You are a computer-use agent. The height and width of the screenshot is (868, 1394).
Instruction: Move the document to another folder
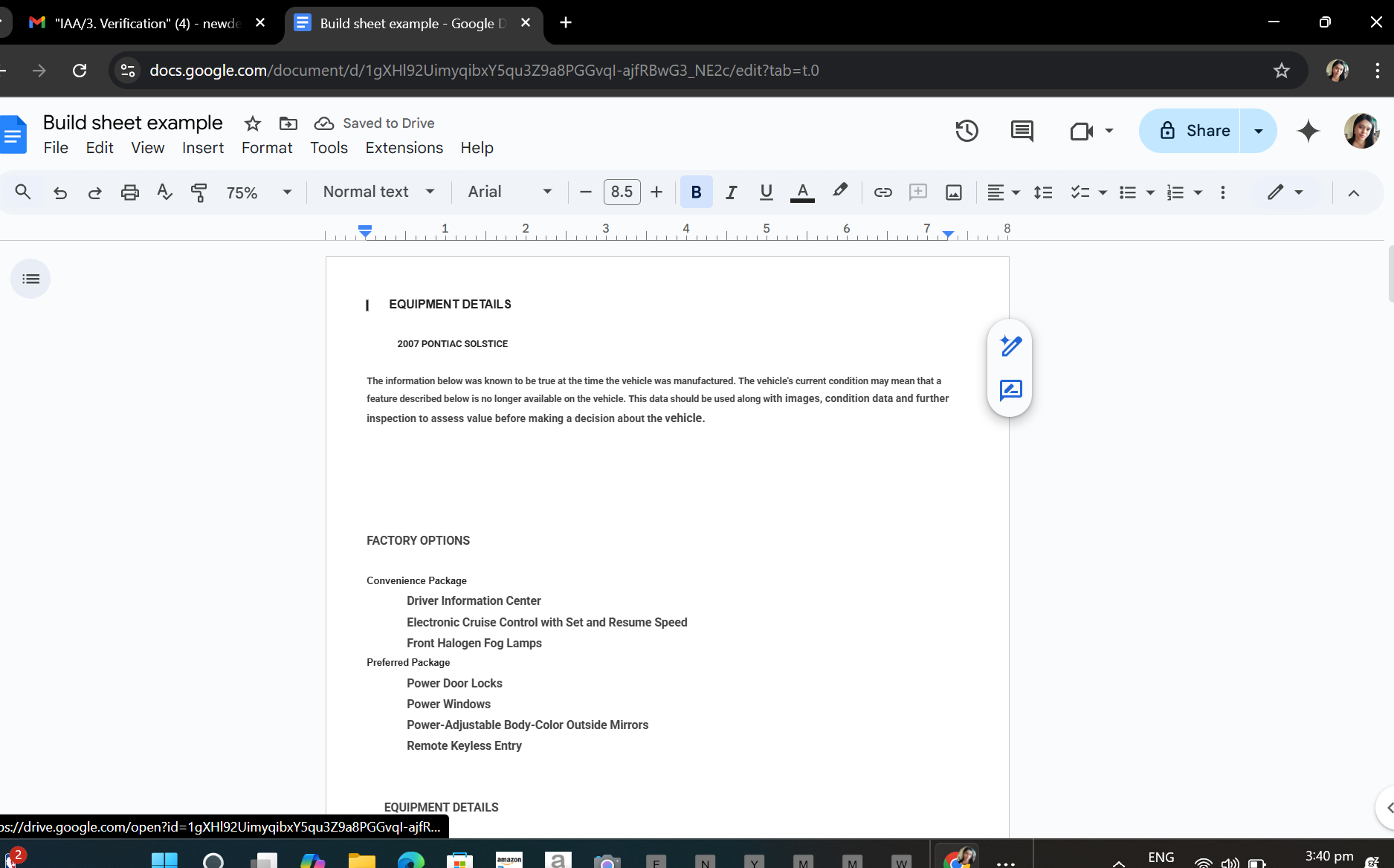(x=288, y=123)
